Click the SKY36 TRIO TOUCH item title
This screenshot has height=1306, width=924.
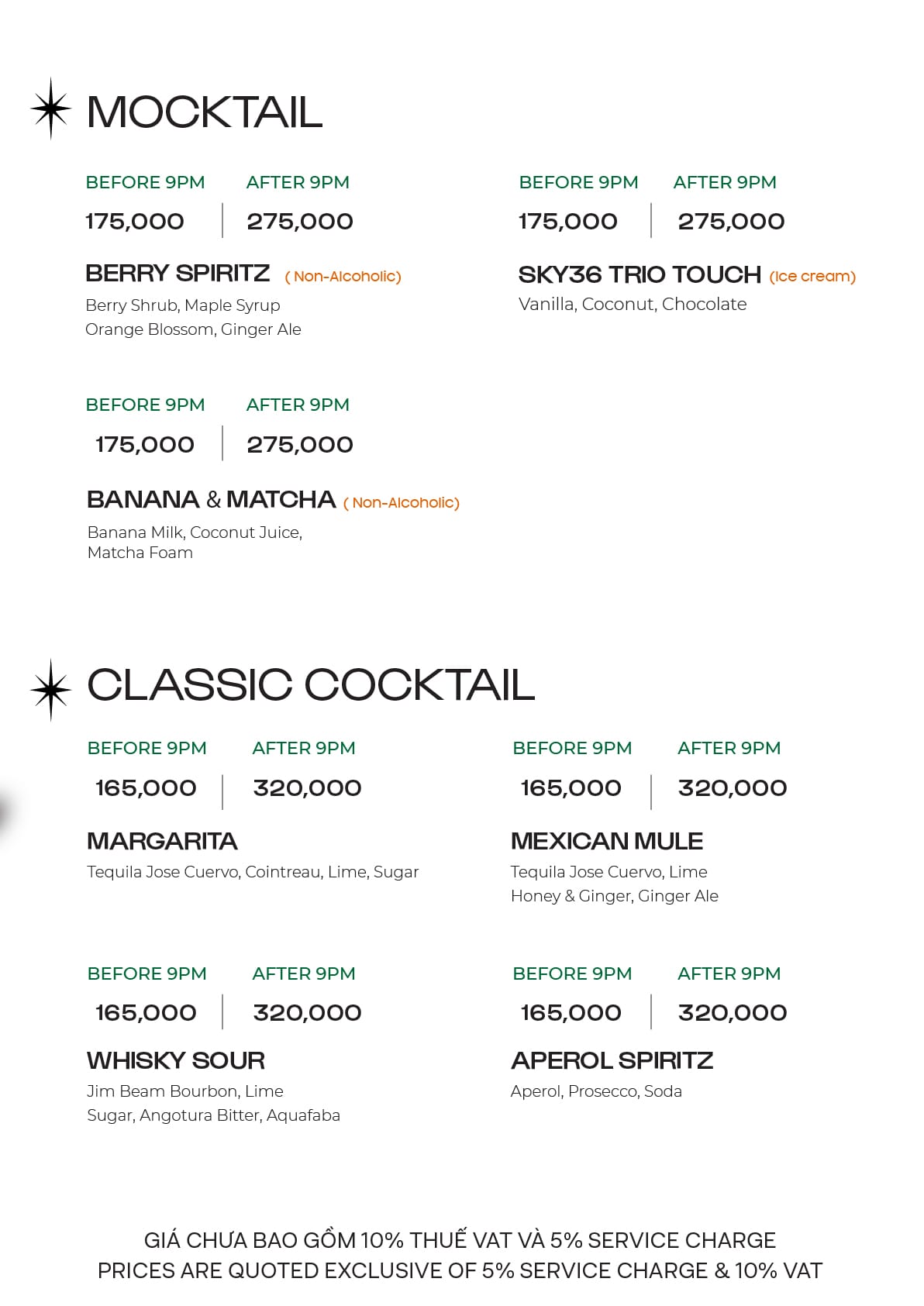tap(640, 274)
